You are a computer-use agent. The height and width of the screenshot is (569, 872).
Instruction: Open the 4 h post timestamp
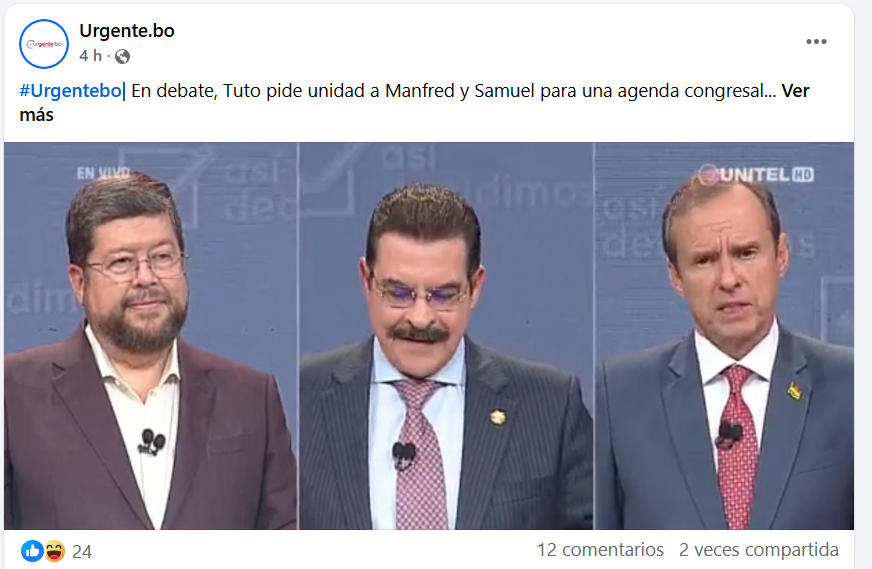[x=91, y=56]
